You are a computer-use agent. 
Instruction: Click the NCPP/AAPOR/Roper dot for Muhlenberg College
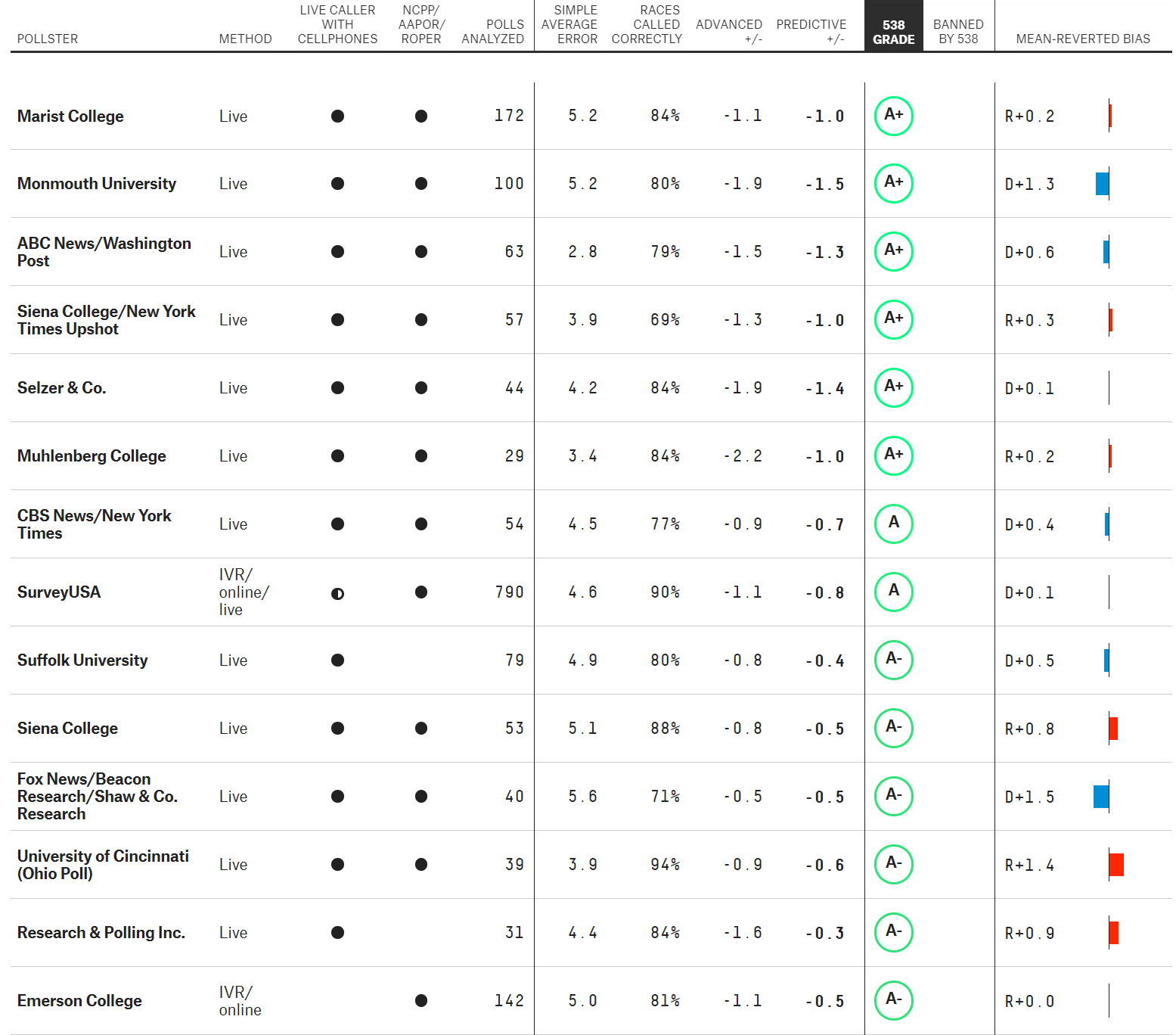[421, 456]
